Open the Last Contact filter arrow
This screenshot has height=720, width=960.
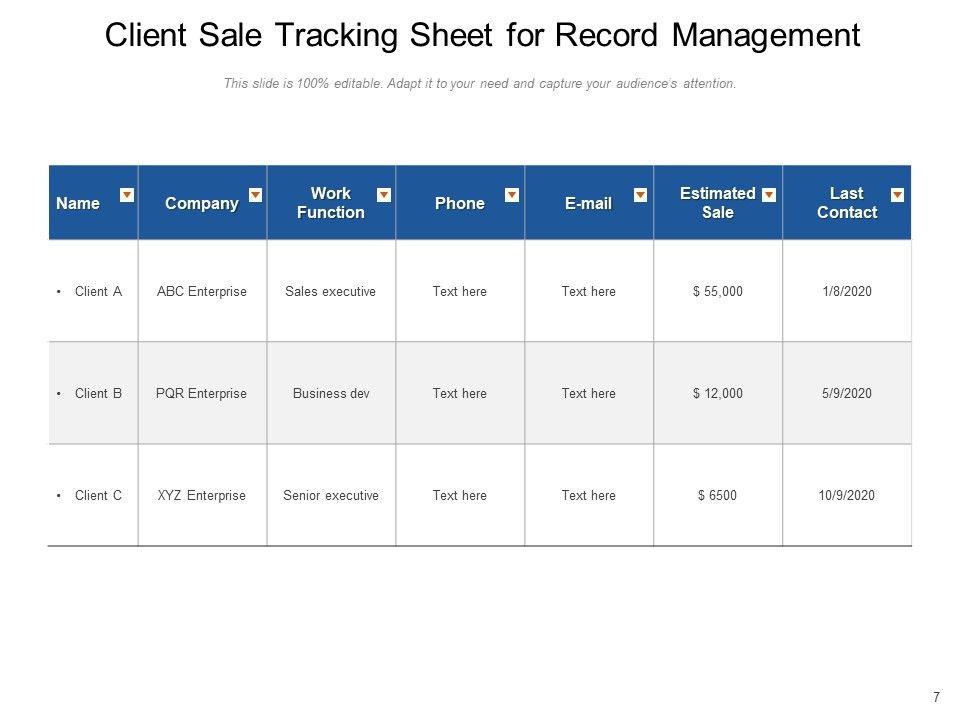(898, 195)
